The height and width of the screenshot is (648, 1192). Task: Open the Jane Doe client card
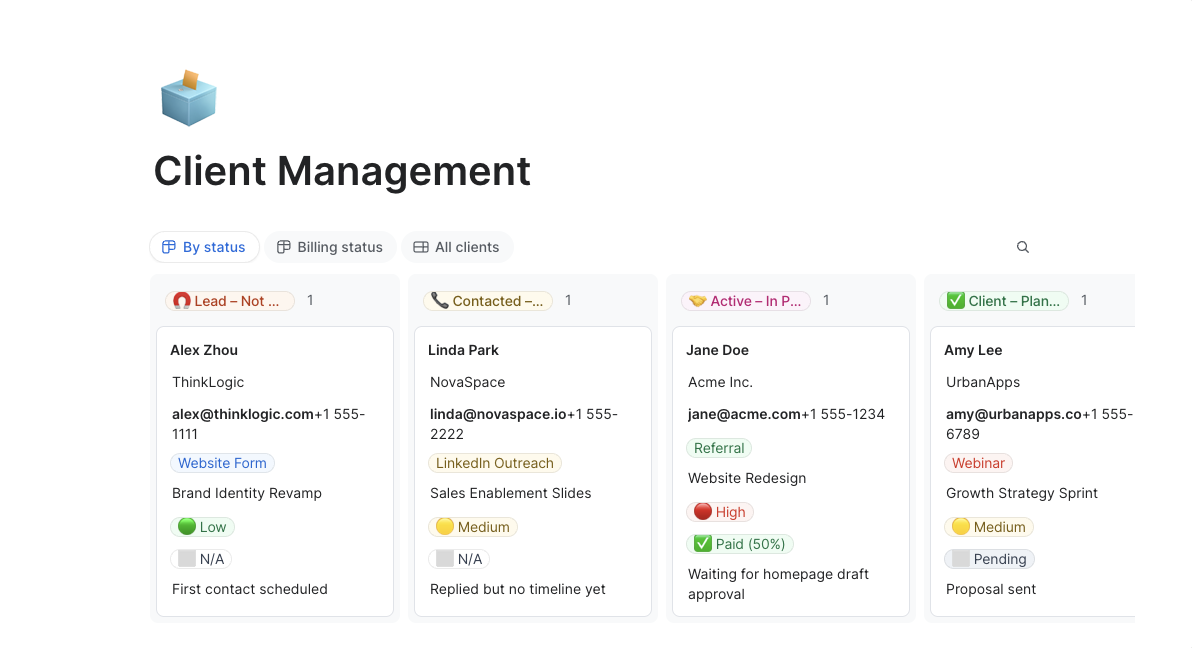click(x=717, y=350)
